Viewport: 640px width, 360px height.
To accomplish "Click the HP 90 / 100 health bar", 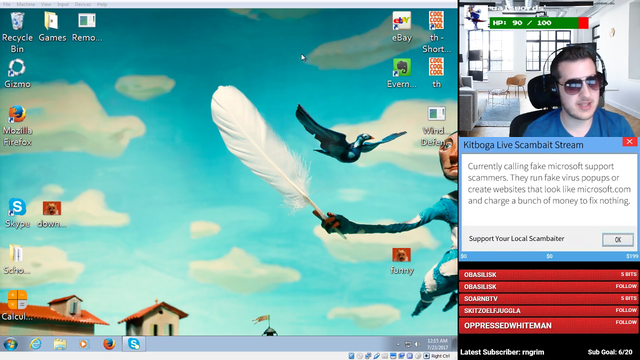I will [x=539, y=23].
